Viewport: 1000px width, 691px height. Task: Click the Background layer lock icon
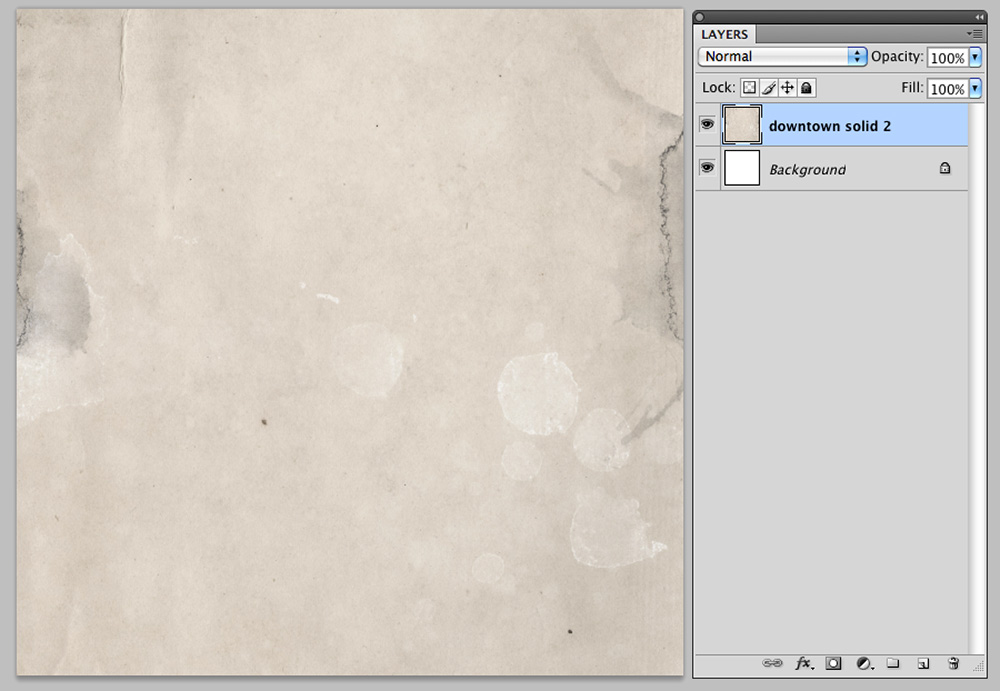click(x=945, y=168)
